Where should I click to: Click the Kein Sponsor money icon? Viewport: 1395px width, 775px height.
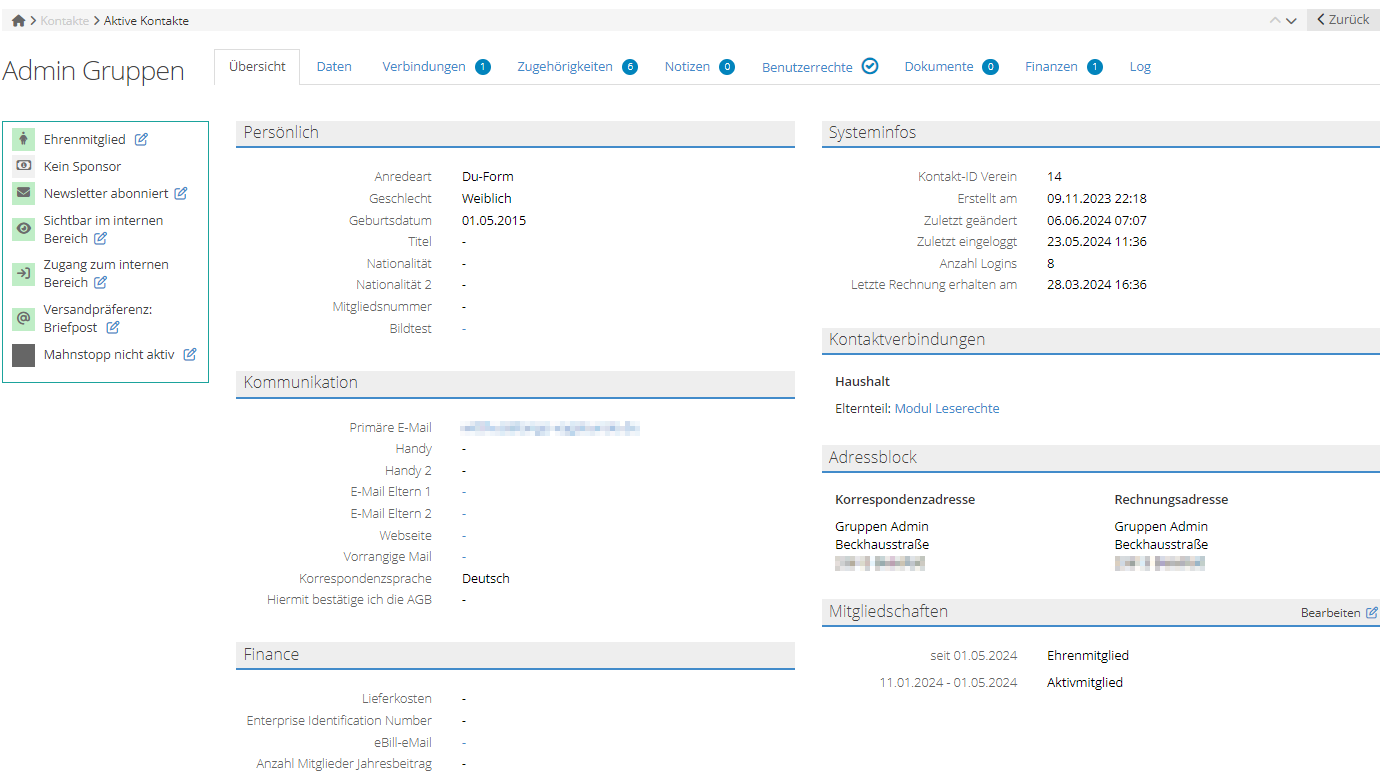24,167
